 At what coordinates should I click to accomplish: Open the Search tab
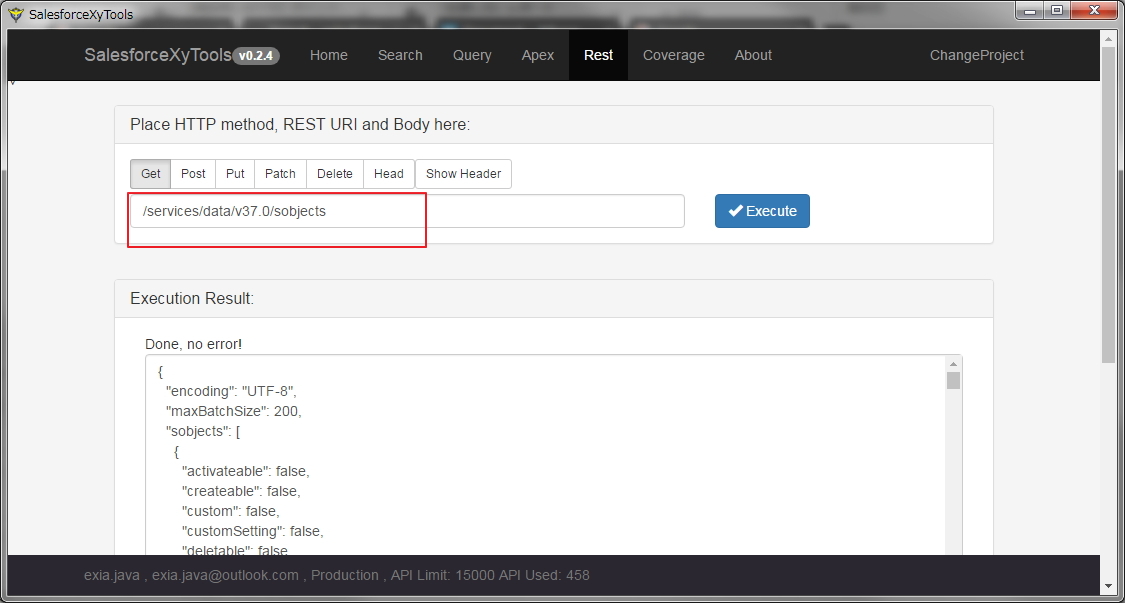tap(400, 55)
